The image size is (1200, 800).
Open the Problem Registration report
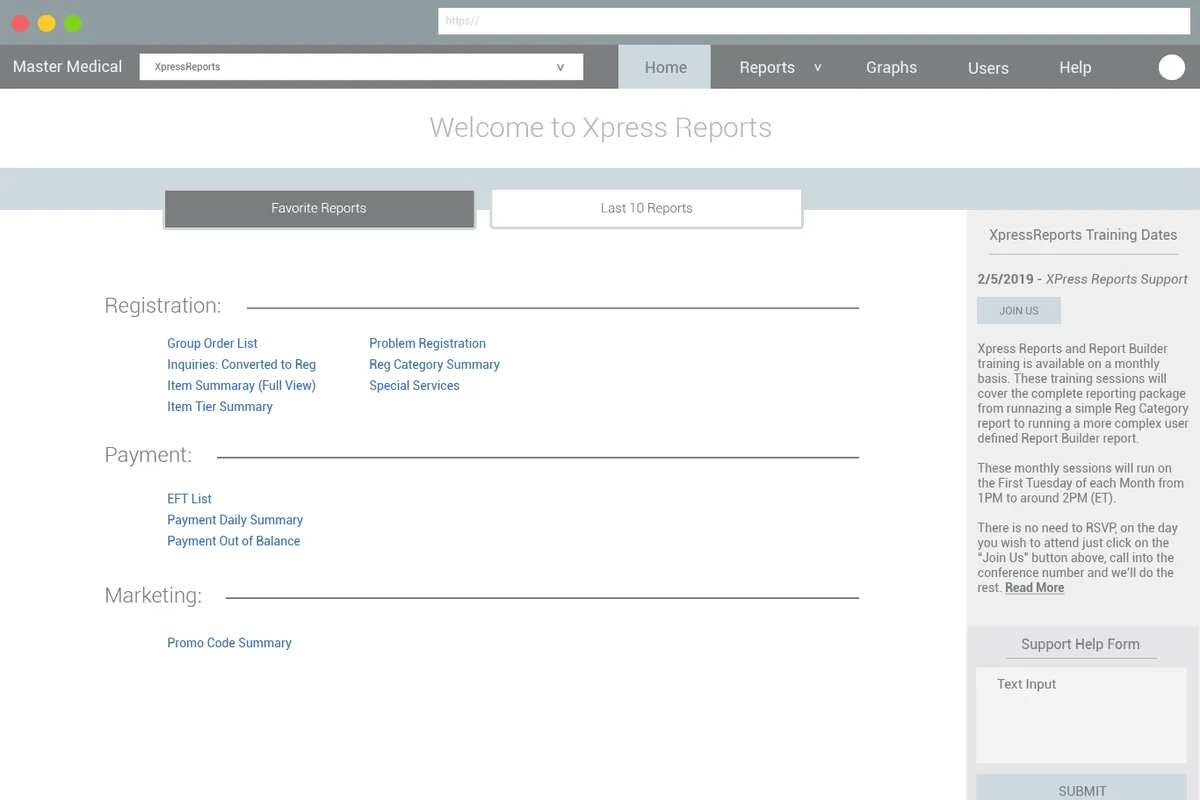(427, 343)
